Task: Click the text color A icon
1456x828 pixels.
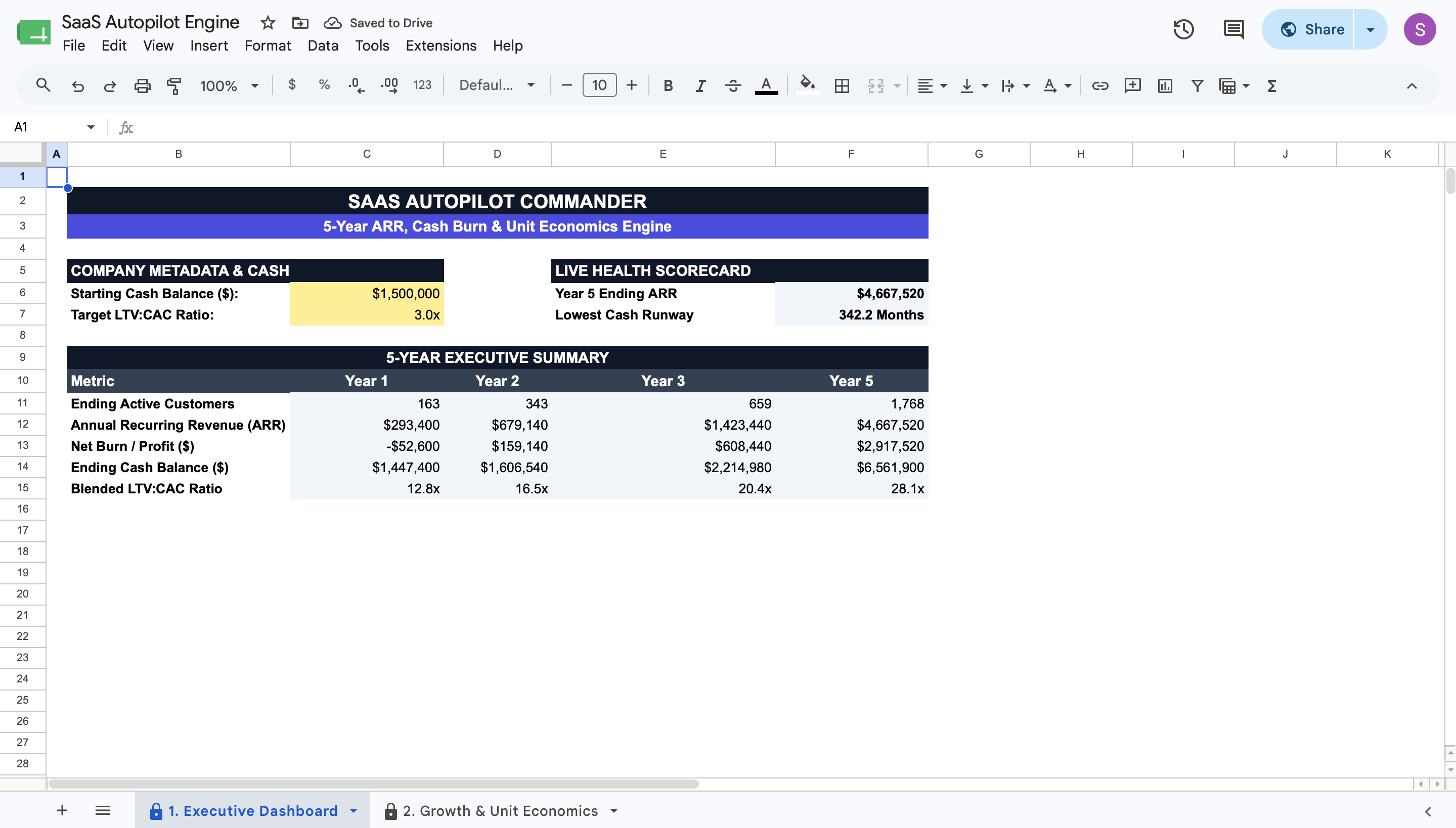Action: 766,85
